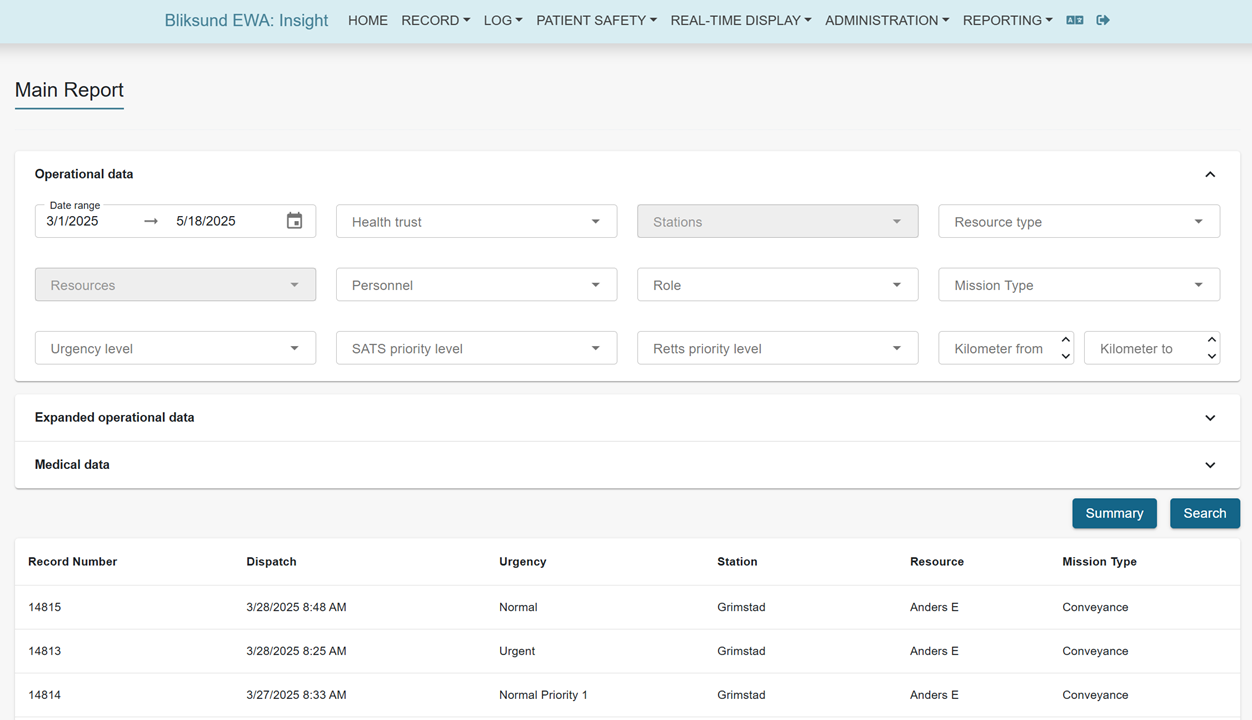
Task: Click the Normal Priority 1 urgency cell
Action: pos(543,695)
